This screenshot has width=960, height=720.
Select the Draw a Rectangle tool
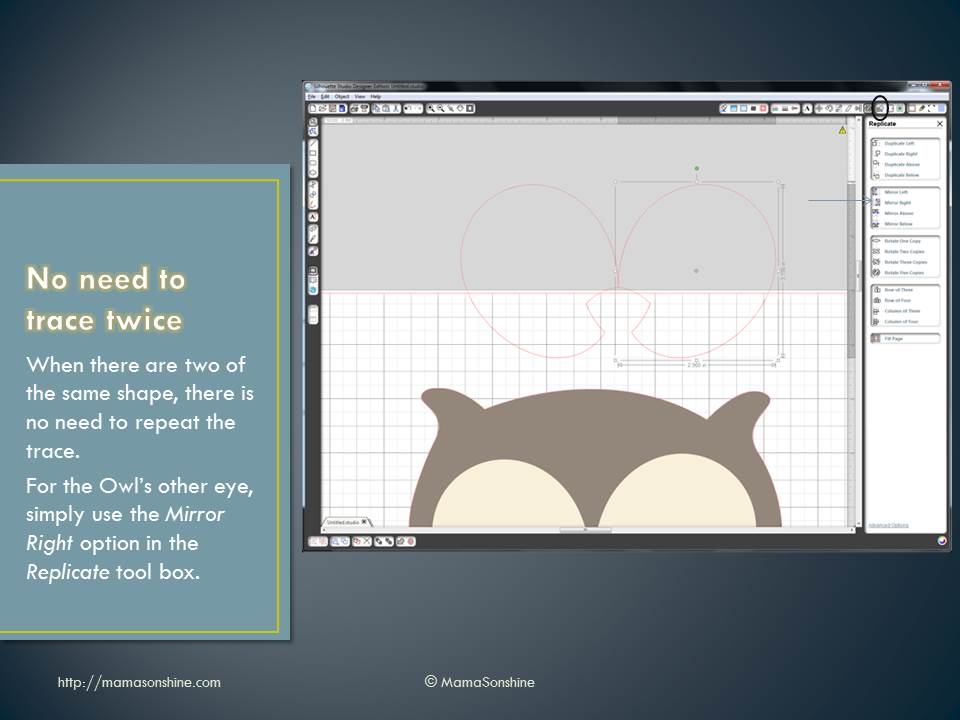tap(314, 152)
